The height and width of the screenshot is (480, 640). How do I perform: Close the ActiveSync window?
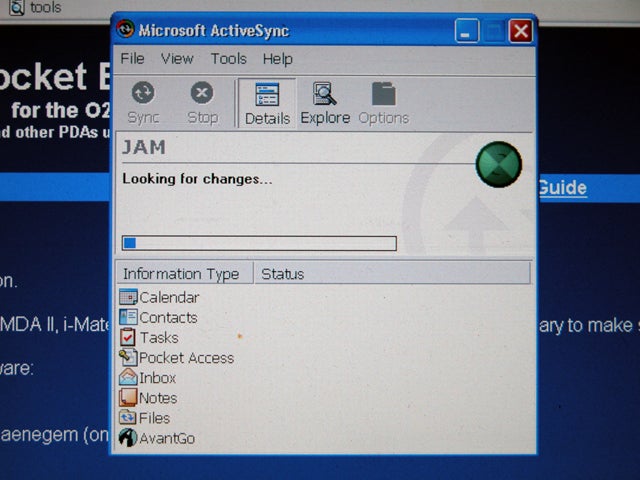521,31
